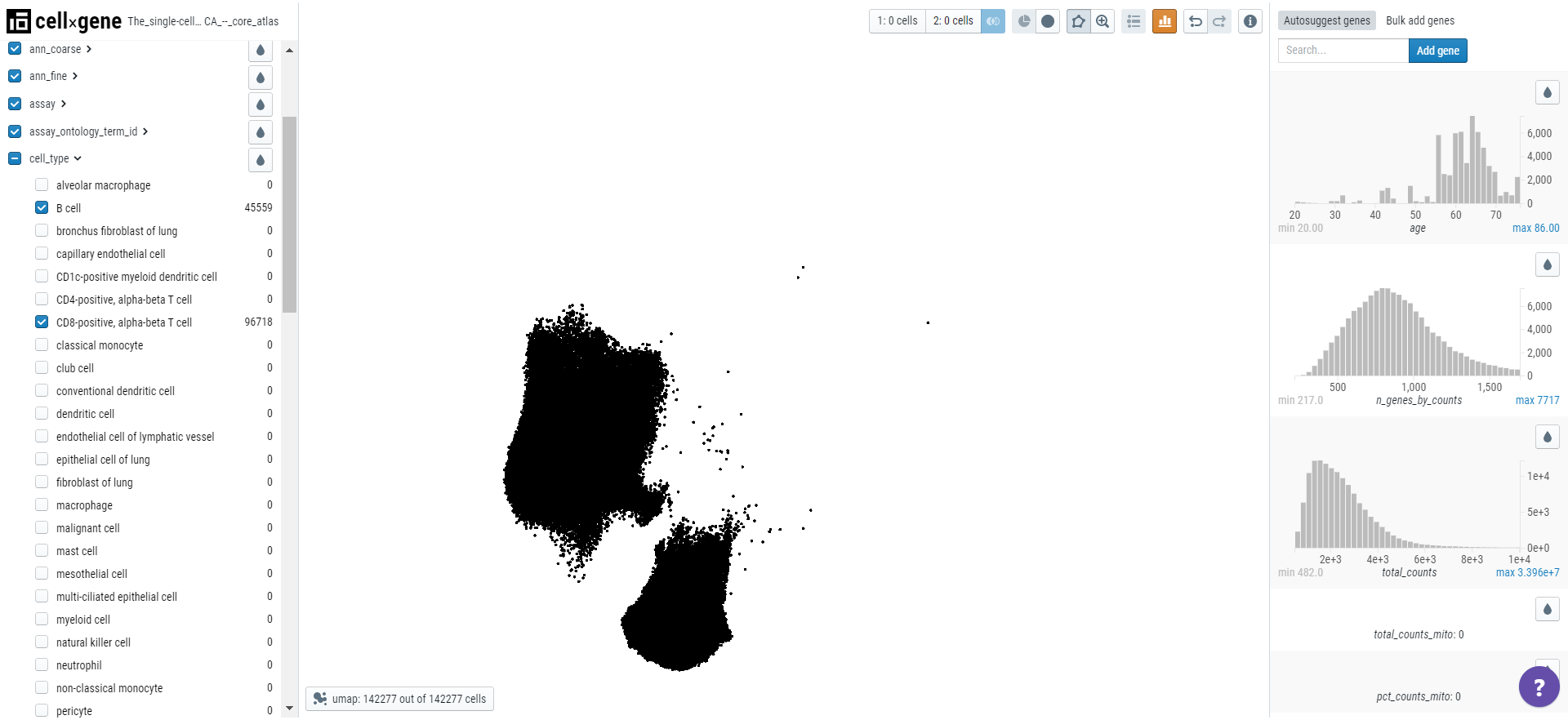This screenshot has height=720, width=1568.
Task: Check the neutrophil checkbox
Action: pos(42,664)
